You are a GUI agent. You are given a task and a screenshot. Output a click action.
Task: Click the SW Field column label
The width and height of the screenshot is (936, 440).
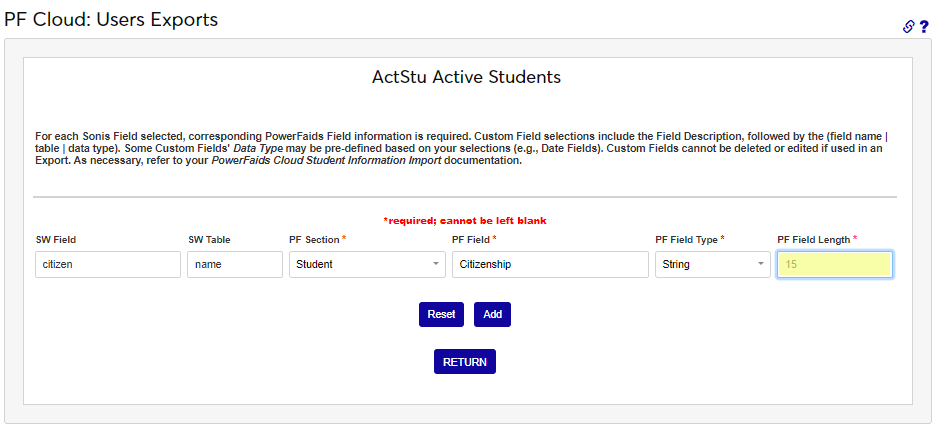click(56, 240)
